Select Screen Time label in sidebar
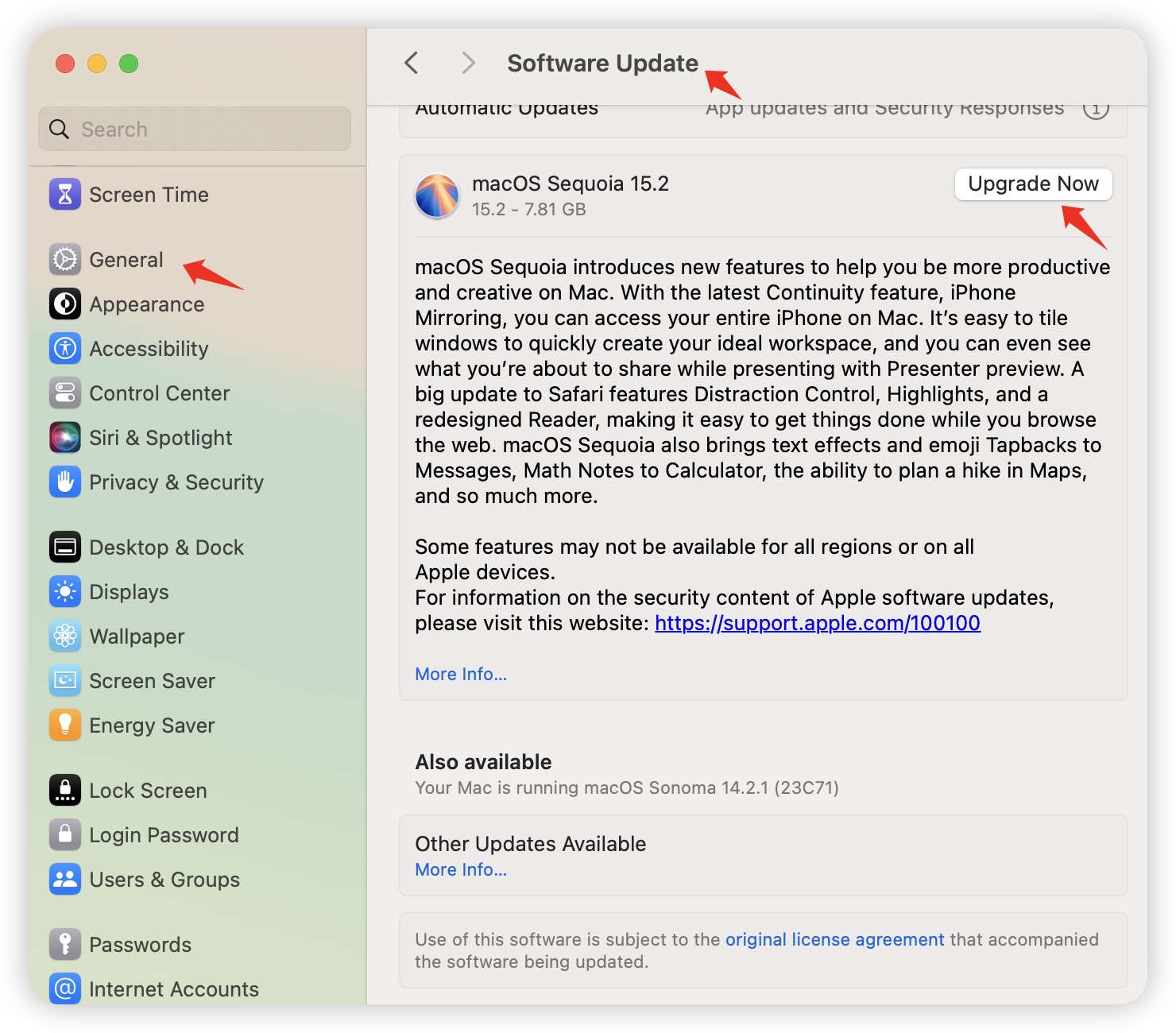This screenshot has width=1176, height=1033. [x=149, y=195]
